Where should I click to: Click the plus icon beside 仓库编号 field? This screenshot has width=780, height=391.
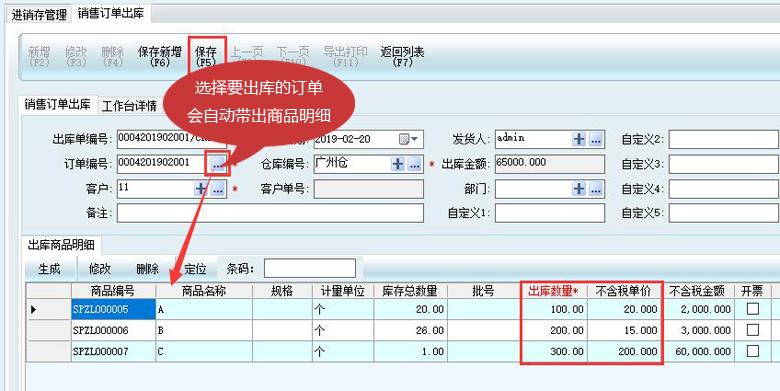(397, 164)
